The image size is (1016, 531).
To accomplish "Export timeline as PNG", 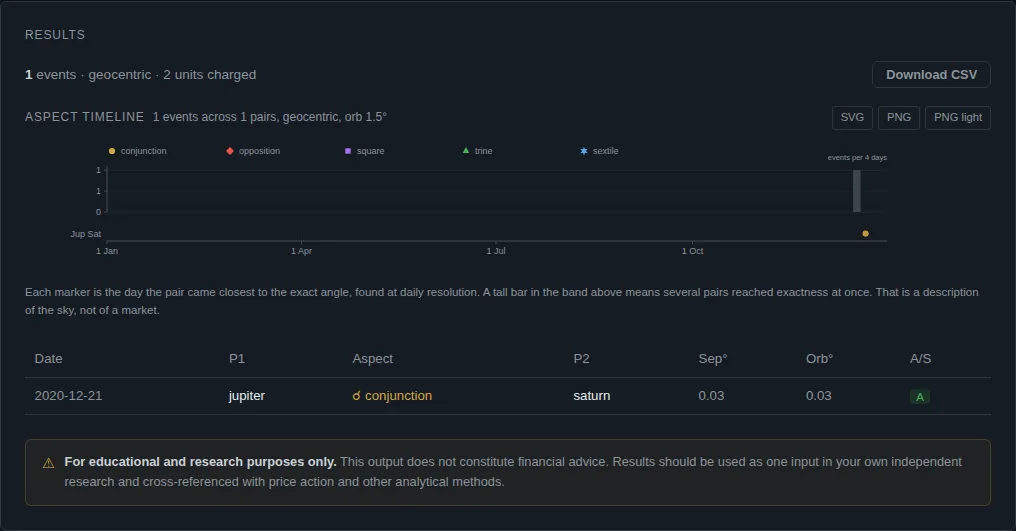I will (x=899, y=117).
